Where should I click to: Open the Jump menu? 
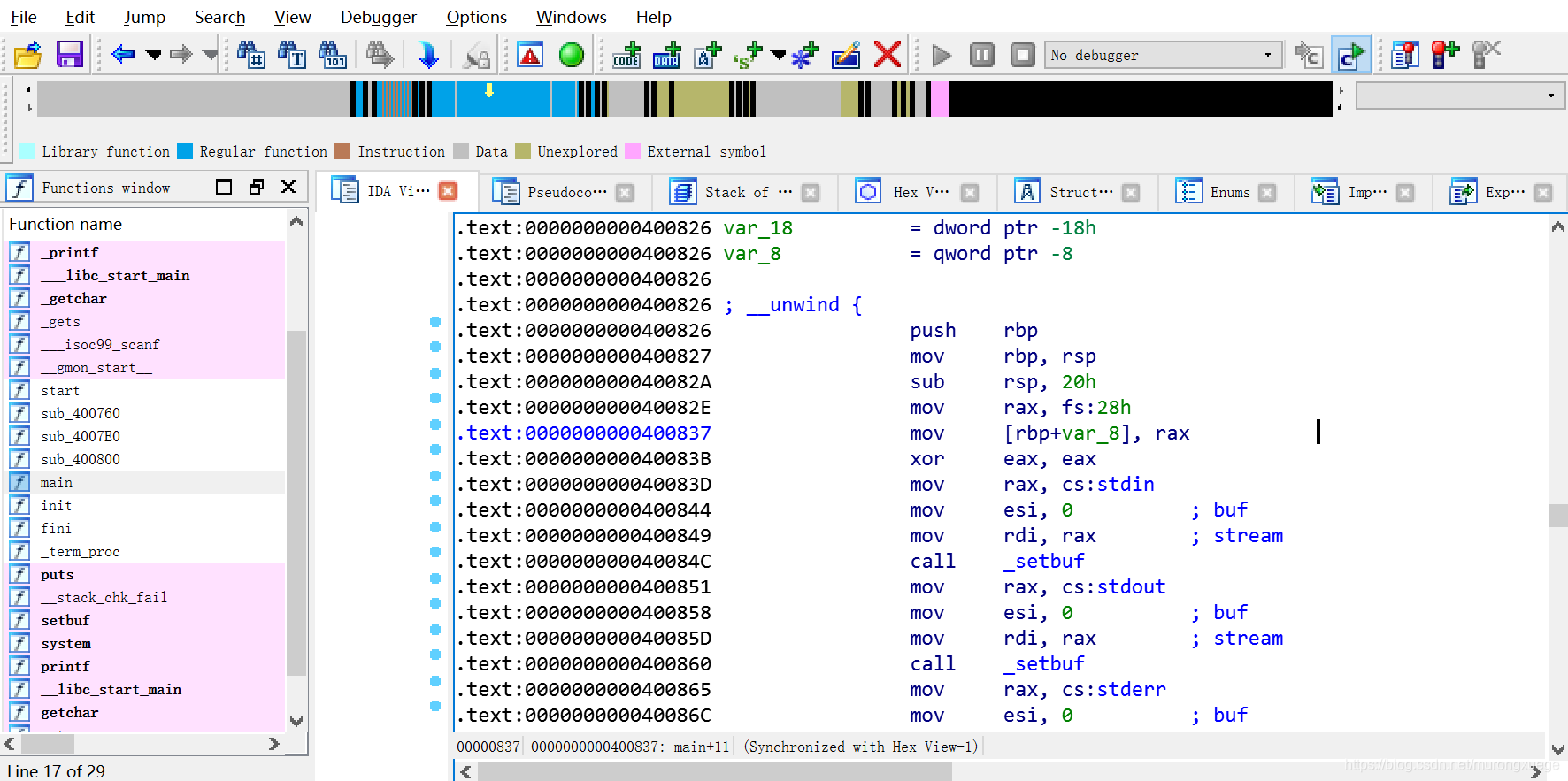tap(144, 17)
